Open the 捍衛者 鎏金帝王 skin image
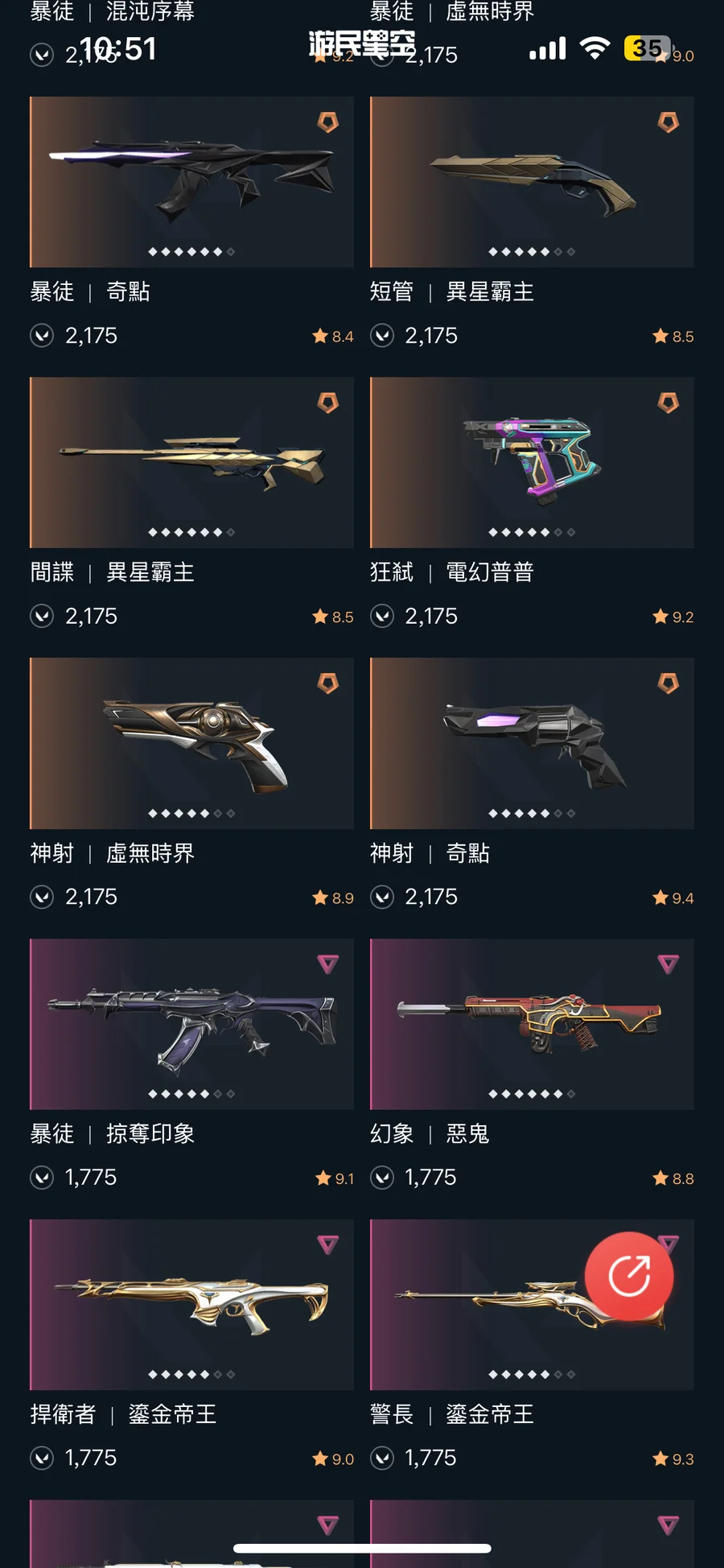Viewport: 724px width, 1568px height. (x=191, y=1305)
